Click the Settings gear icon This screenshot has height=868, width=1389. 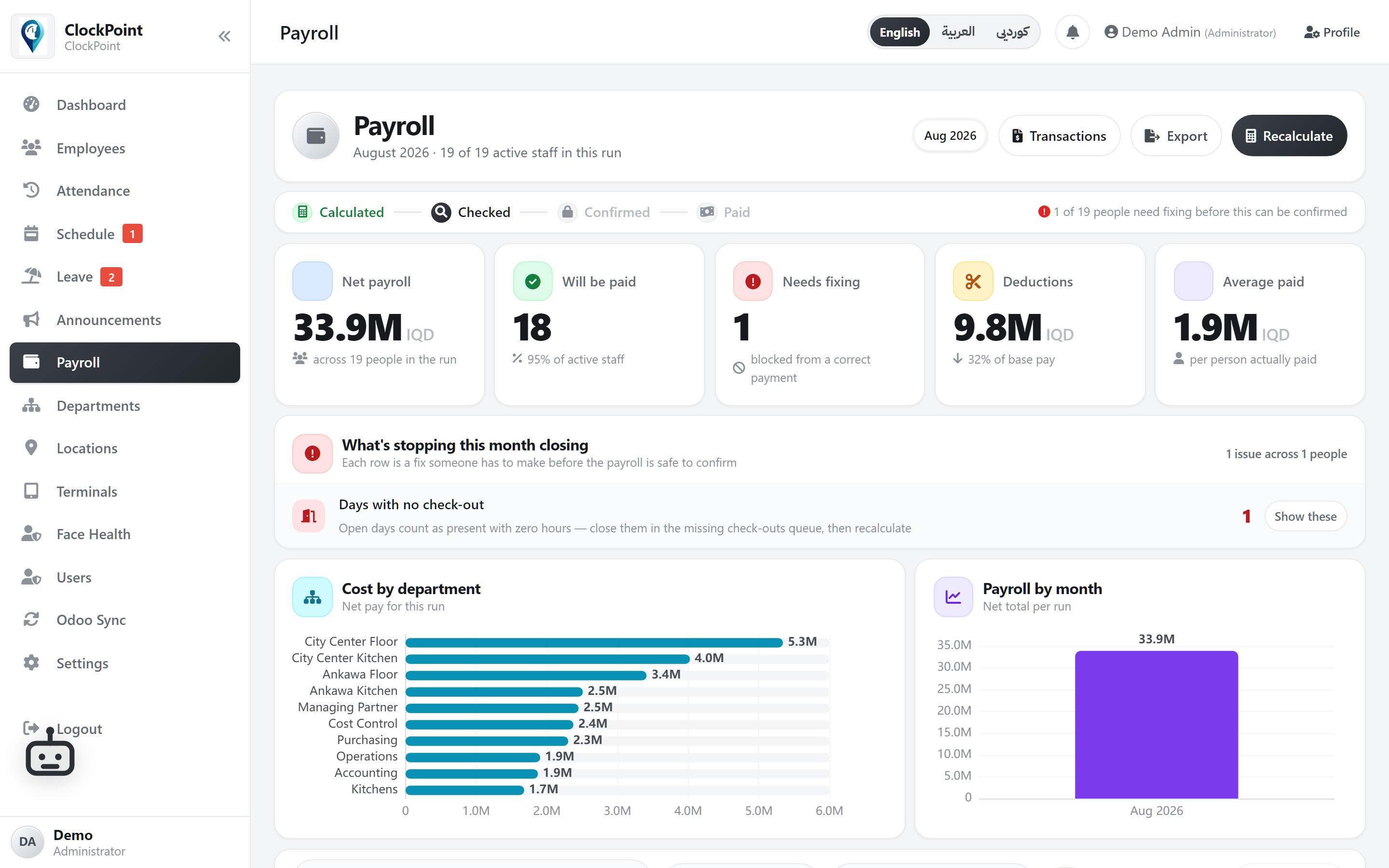31,663
